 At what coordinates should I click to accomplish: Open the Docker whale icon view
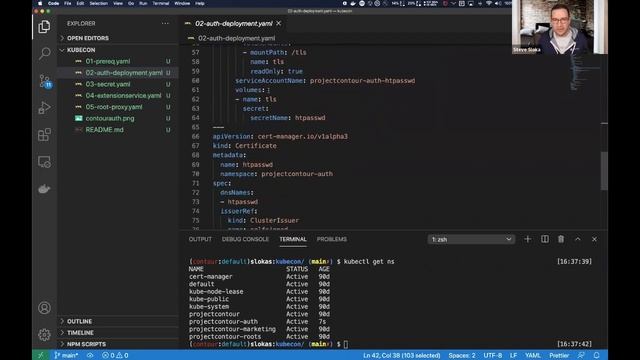pyautogui.click(x=44, y=189)
